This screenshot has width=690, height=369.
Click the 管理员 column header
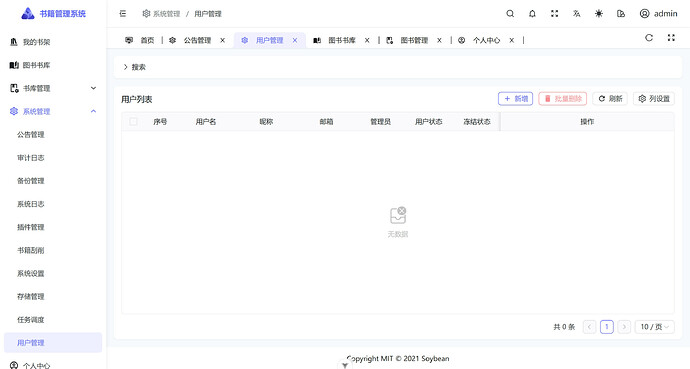coord(380,121)
